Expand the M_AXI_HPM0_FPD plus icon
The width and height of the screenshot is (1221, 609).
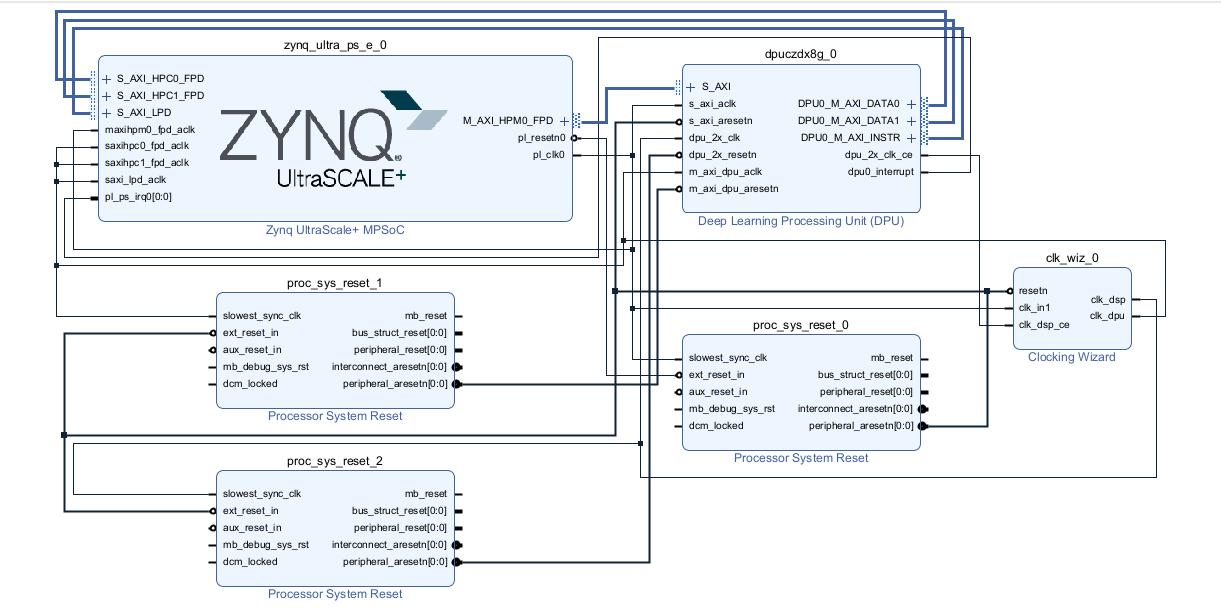pos(564,120)
